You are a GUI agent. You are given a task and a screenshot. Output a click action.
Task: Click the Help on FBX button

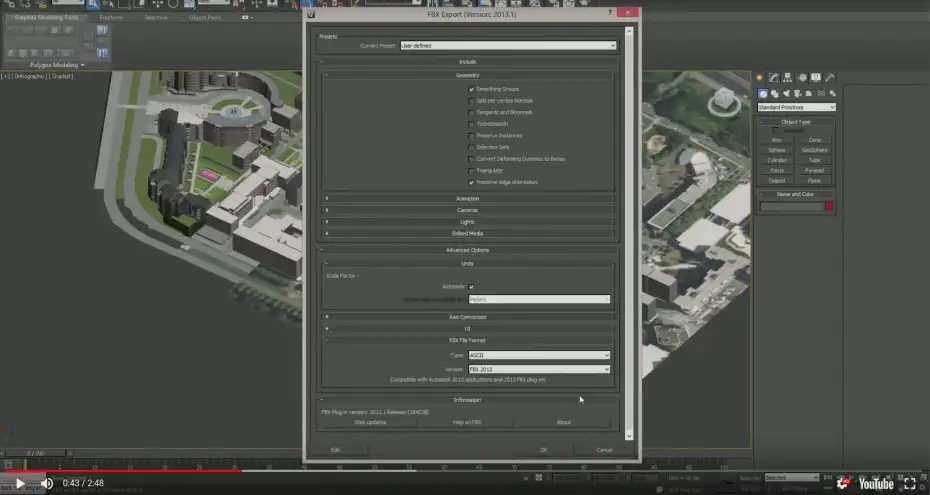coord(467,422)
